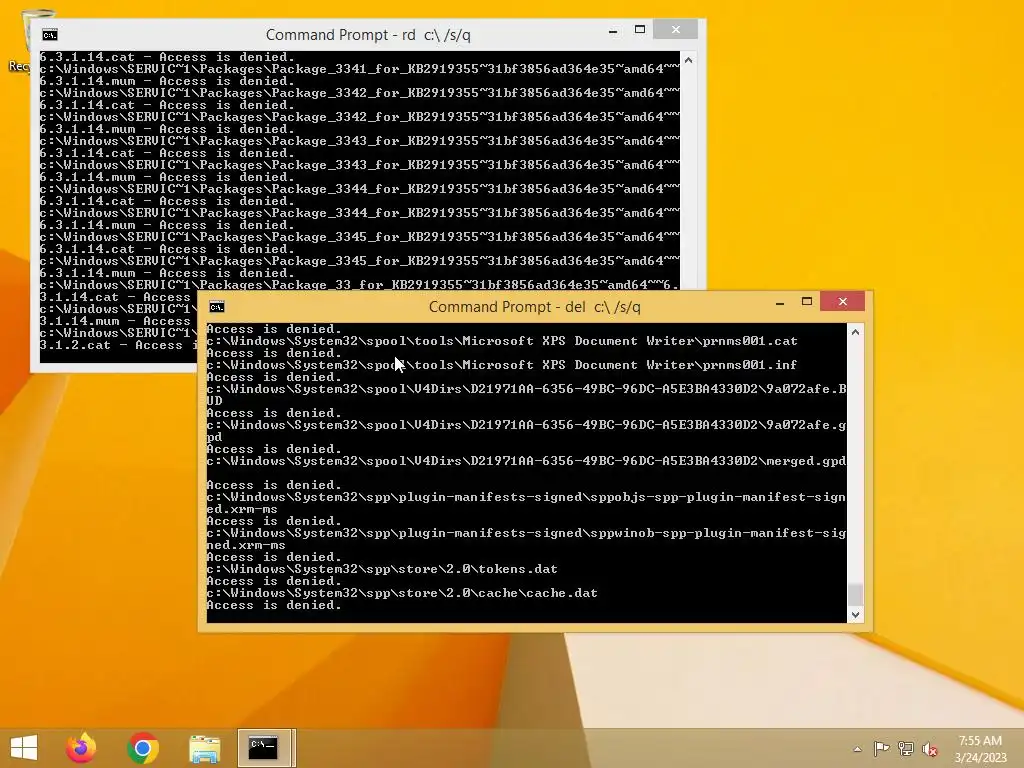Click title text 'Command Prompt - del c:\ /s/q'
The height and width of the screenshot is (768, 1024).
[x=534, y=307]
